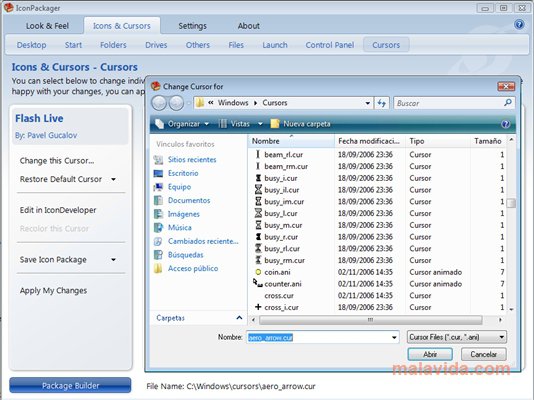Screen dimensions: 534x400
Task: Select the Sitios recientes icon
Action: point(158,160)
